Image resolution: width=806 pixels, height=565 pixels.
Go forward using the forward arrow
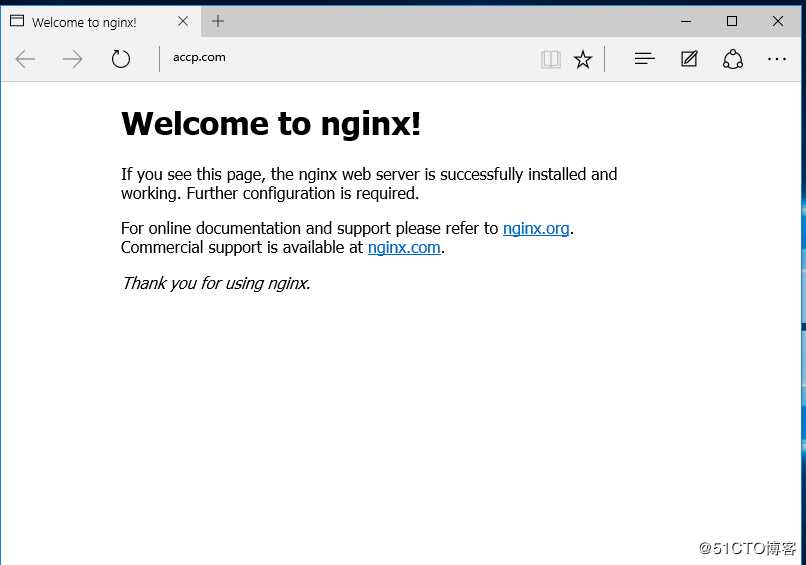[72, 59]
